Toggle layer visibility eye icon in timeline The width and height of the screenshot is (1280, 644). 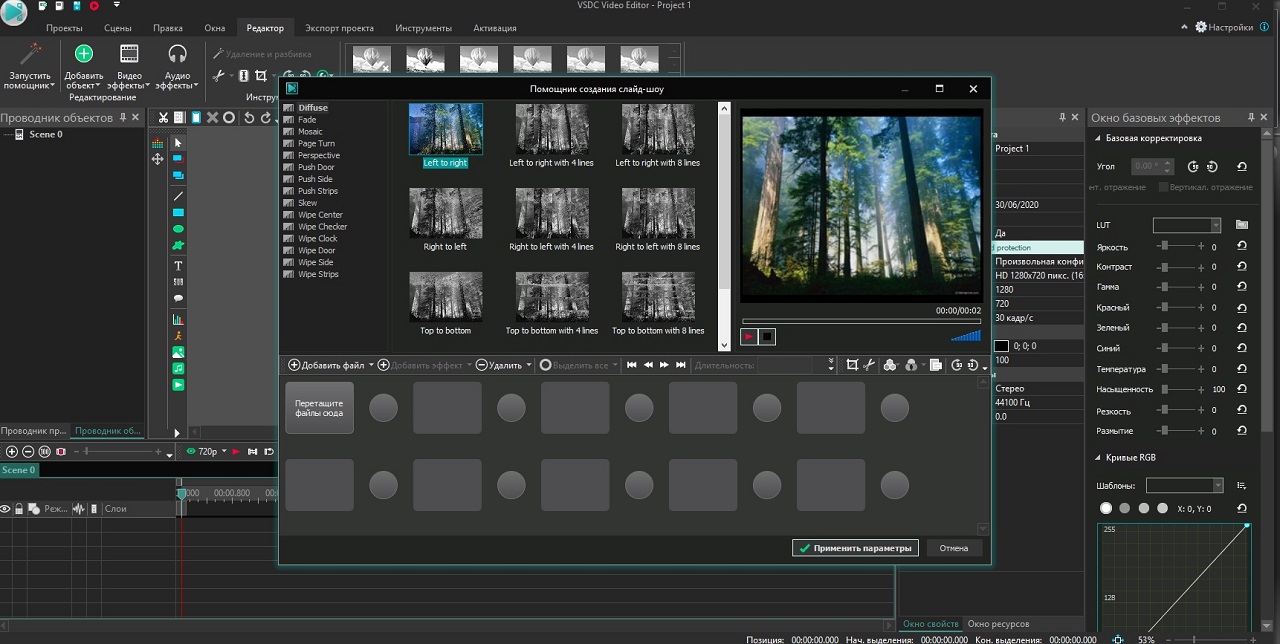[x=6, y=509]
